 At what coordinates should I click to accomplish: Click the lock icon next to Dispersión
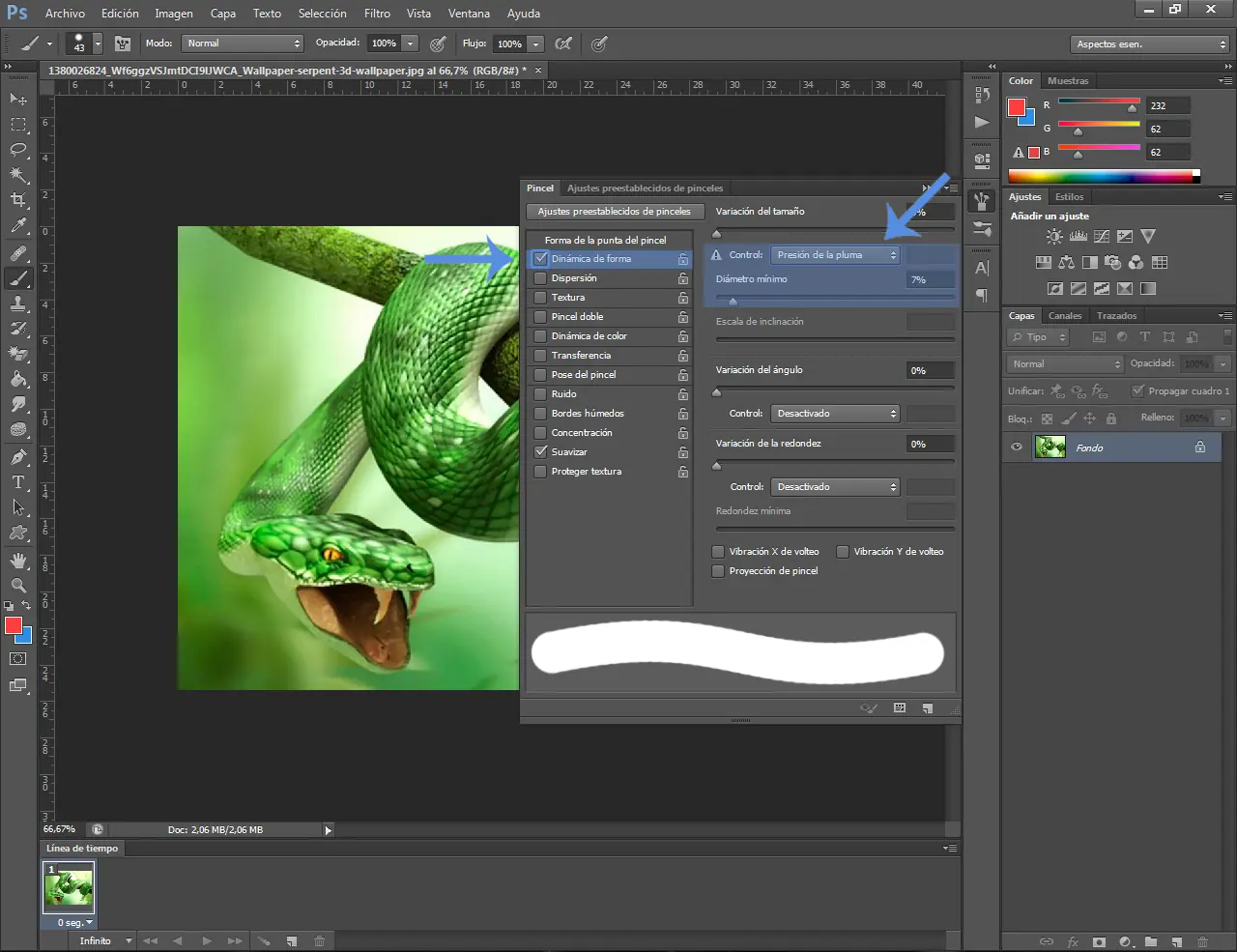pos(683,278)
